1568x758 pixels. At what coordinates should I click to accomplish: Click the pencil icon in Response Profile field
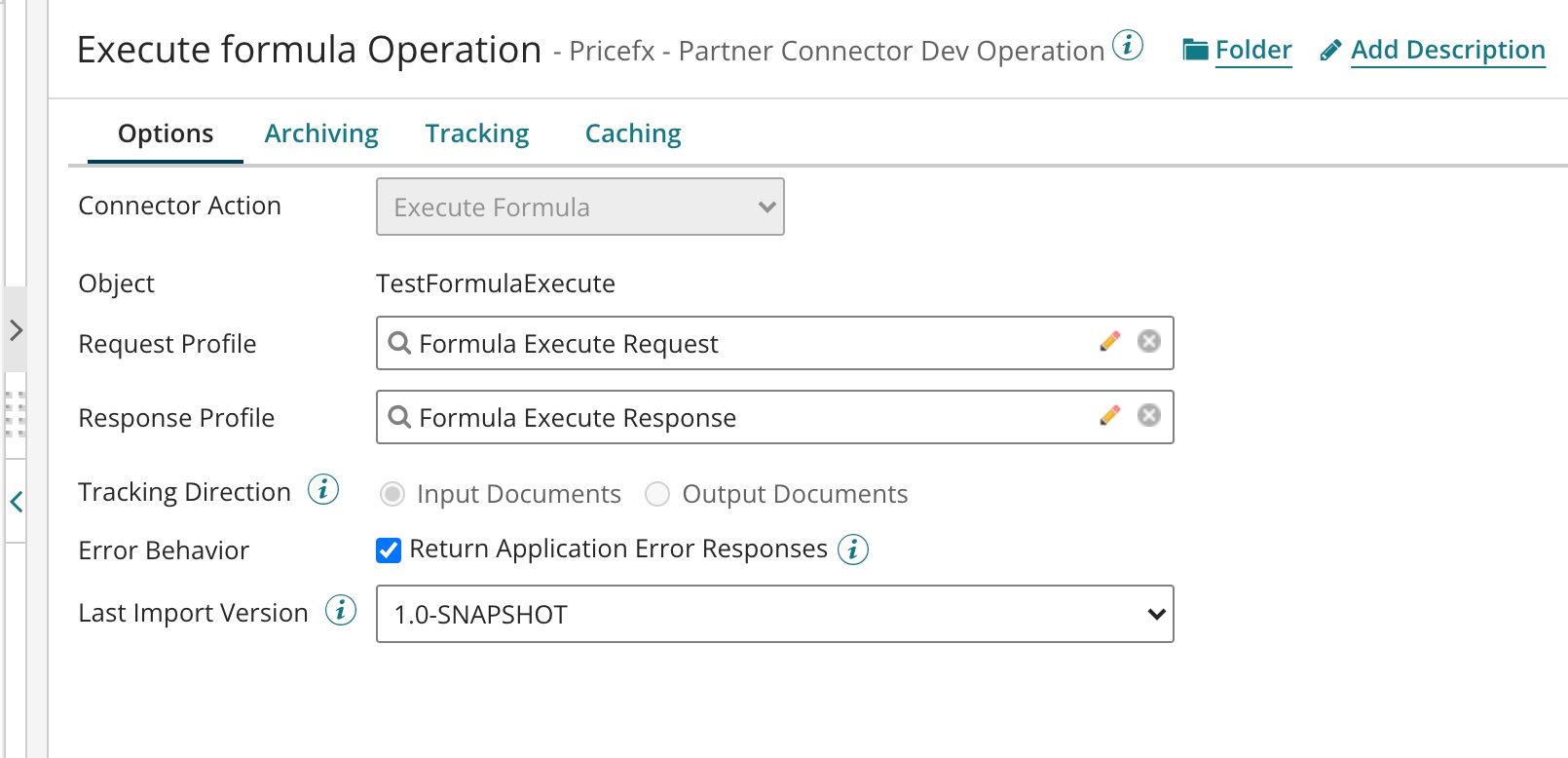[x=1109, y=416]
